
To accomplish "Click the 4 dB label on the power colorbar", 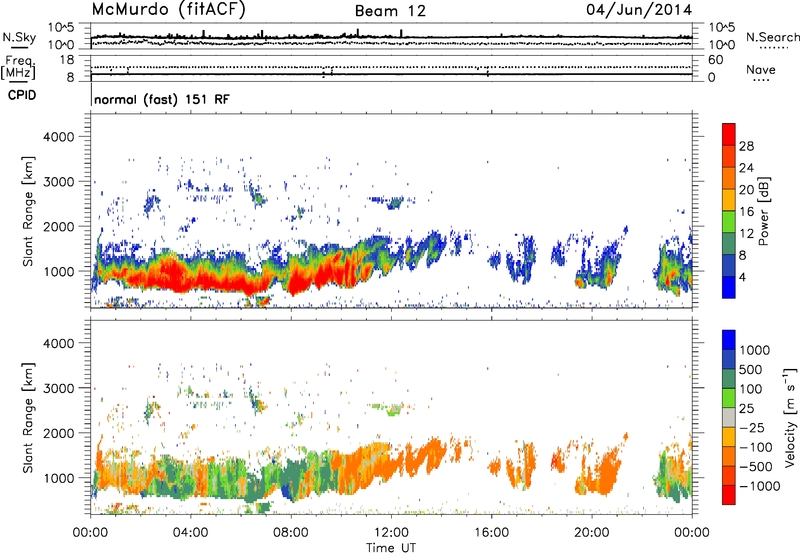I will pos(742,278).
